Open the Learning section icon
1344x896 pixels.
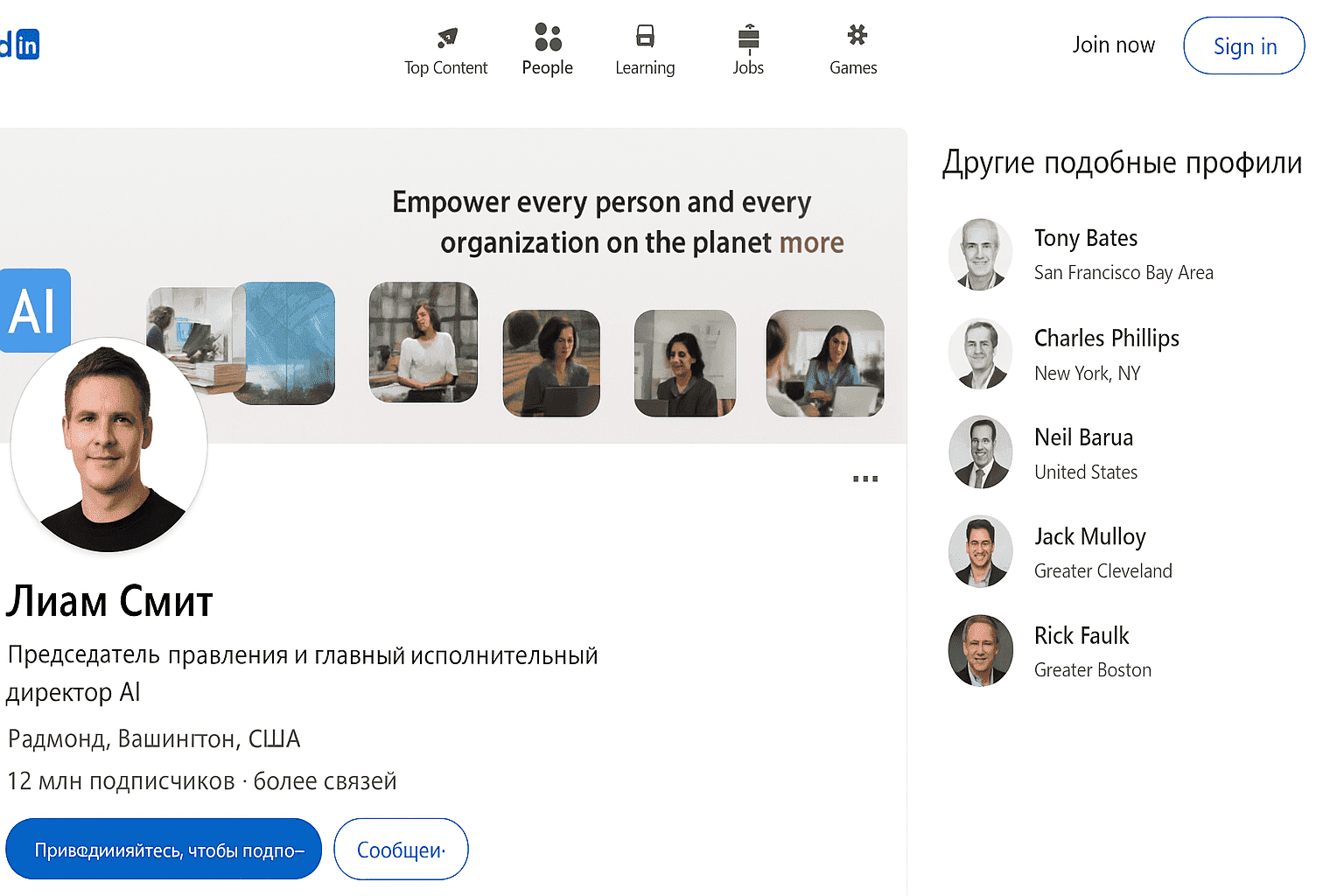click(645, 37)
